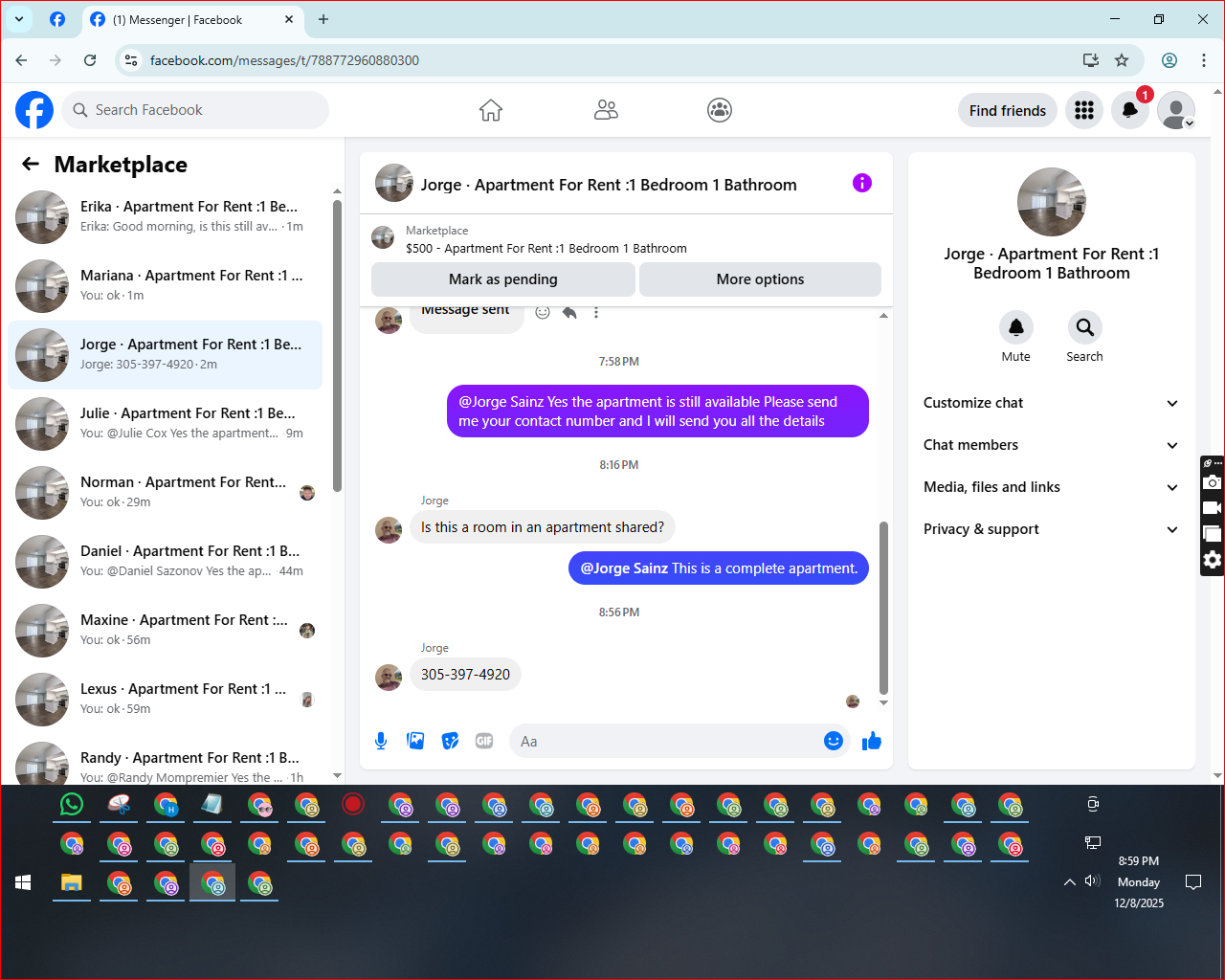This screenshot has height=980, width=1225.
Task: Click the bookmark star in the address bar
Action: (1122, 60)
